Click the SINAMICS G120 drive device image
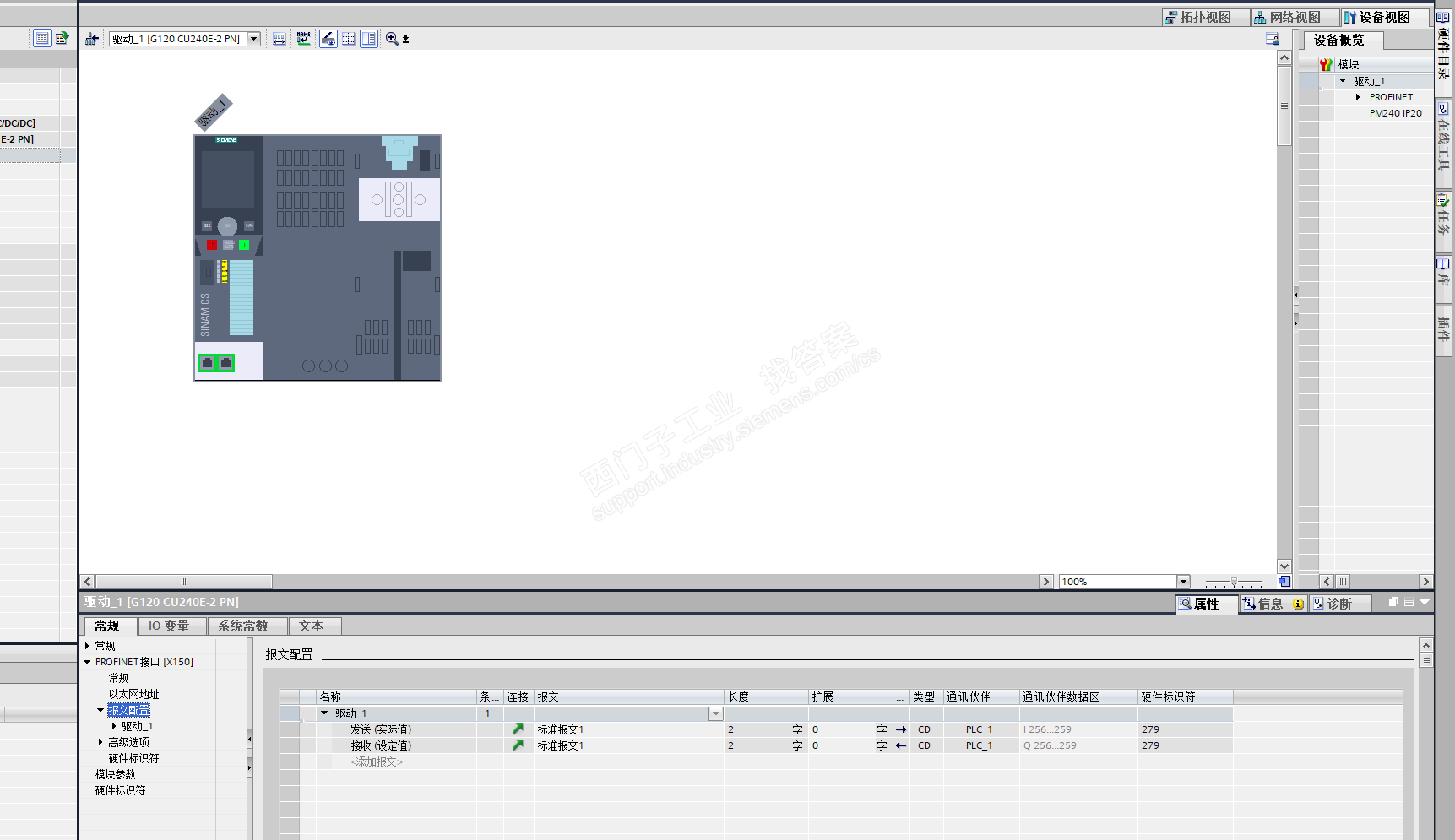1455x840 pixels. click(318, 258)
